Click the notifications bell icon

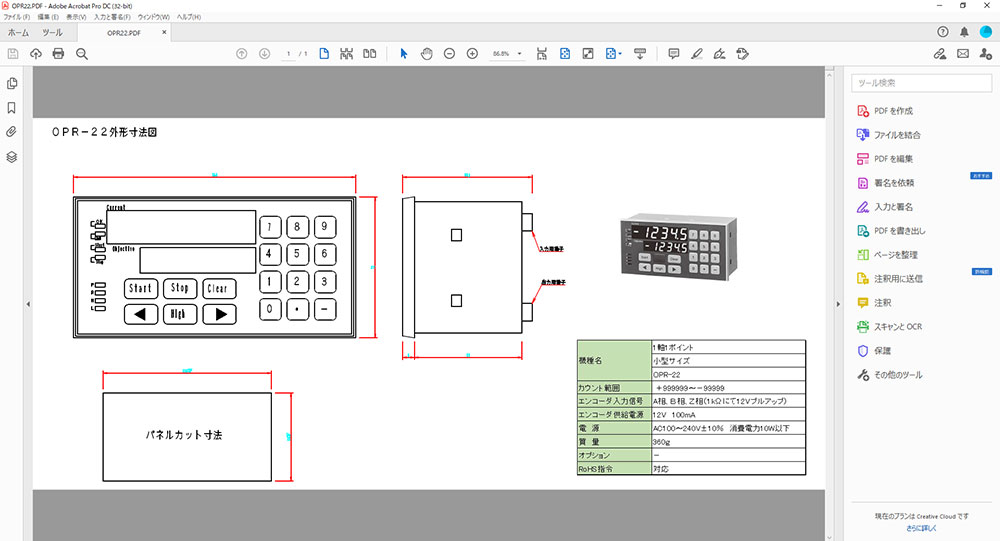point(964,32)
